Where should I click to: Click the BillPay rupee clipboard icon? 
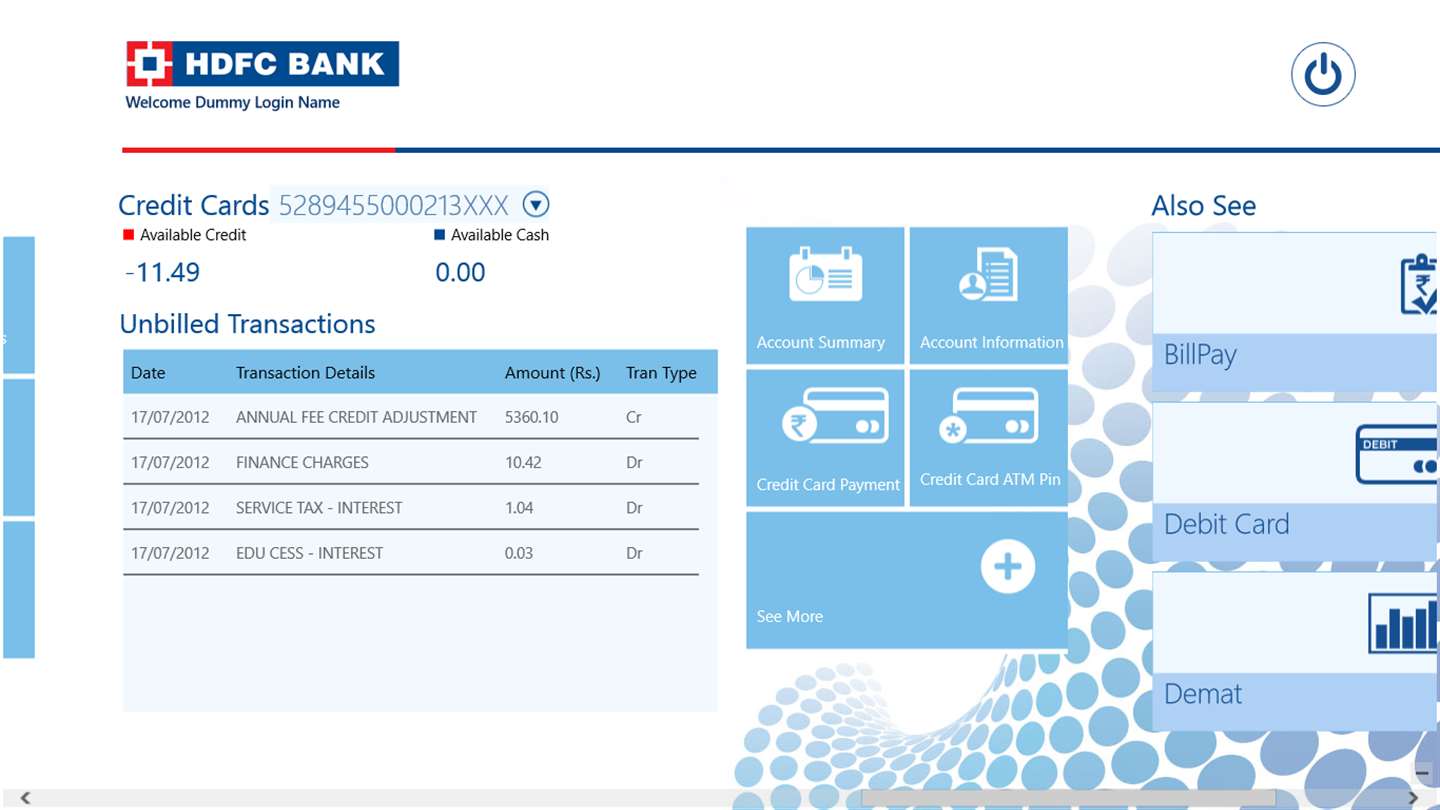[x=1419, y=284]
